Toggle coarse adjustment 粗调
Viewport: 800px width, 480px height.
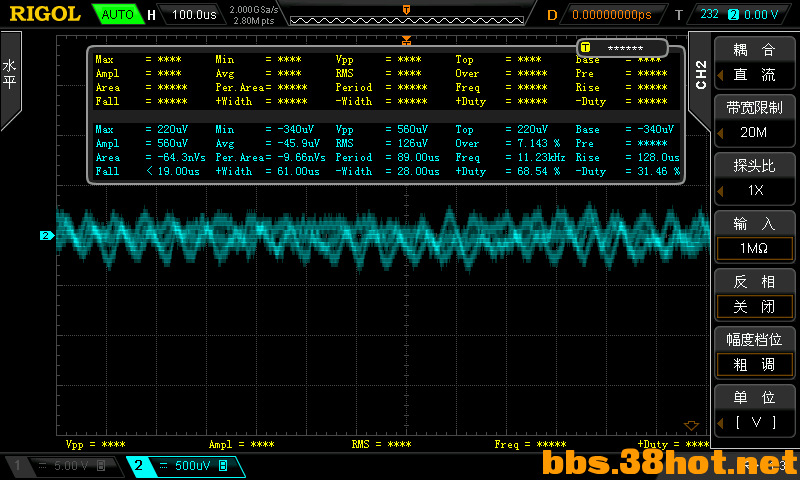754,365
